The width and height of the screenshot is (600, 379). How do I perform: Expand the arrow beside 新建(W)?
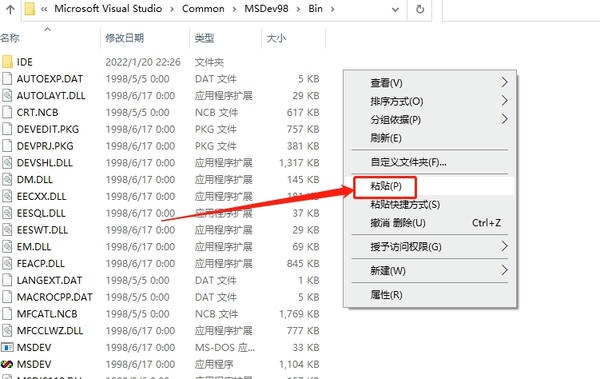[504, 270]
